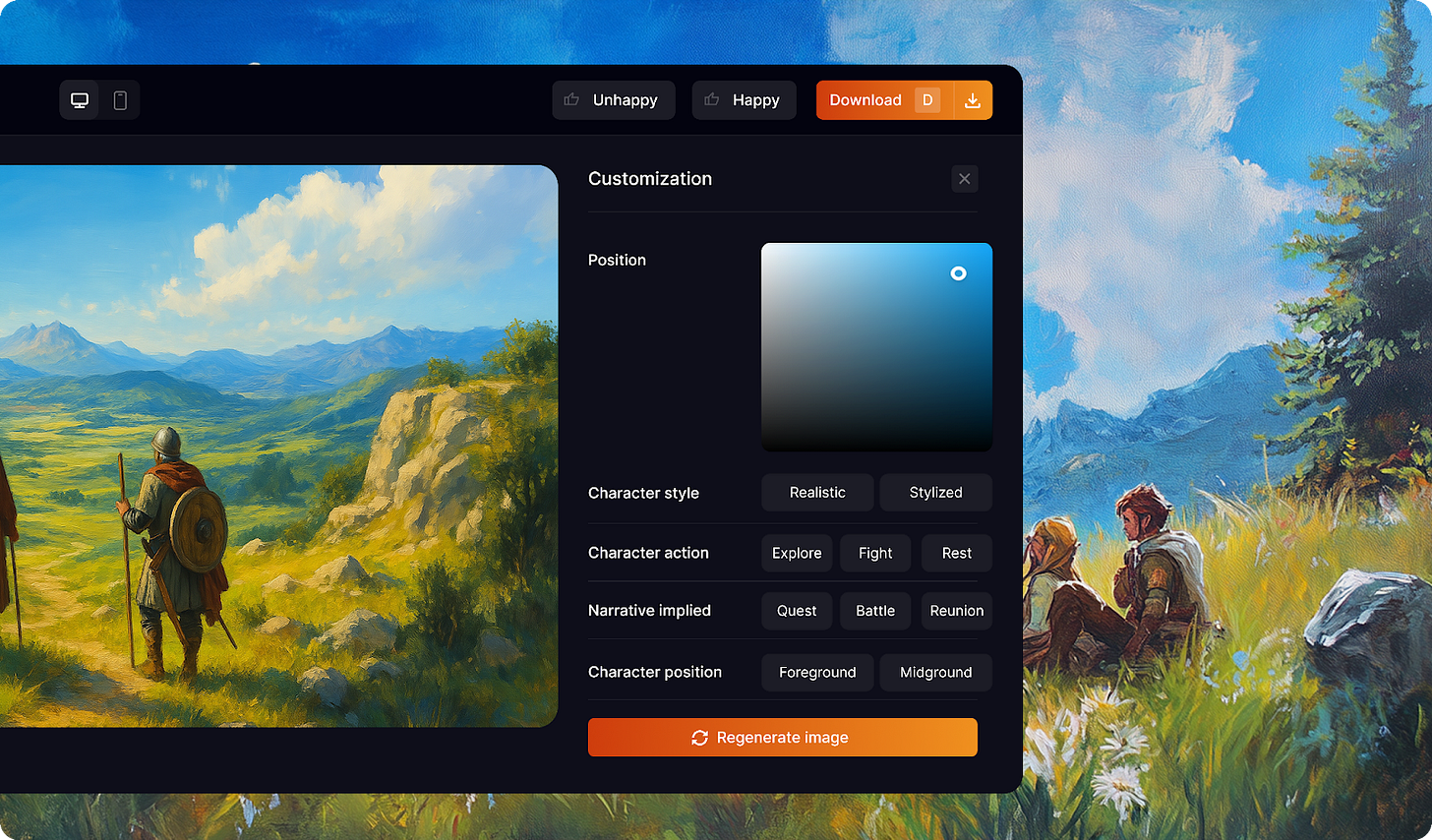The height and width of the screenshot is (840, 1432).
Task: Open the download arrow icon options
Action: (x=973, y=100)
